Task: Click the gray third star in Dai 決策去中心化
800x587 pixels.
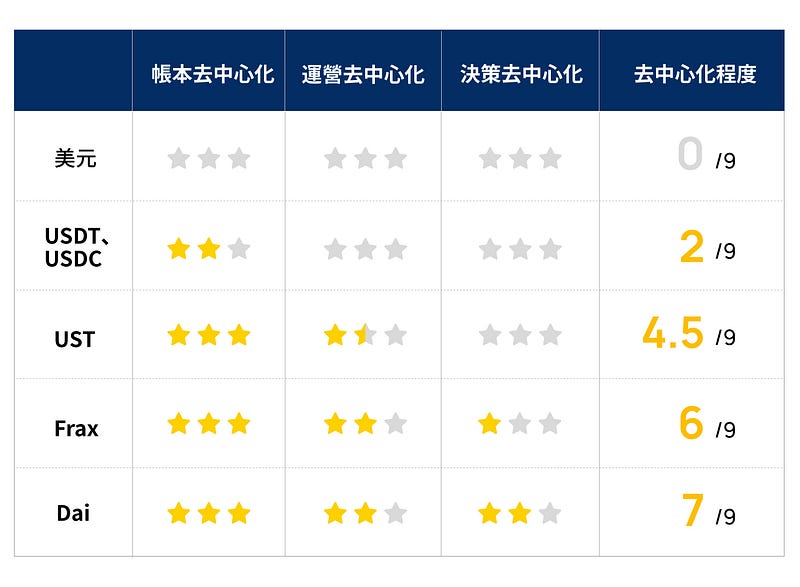Action: point(550,513)
